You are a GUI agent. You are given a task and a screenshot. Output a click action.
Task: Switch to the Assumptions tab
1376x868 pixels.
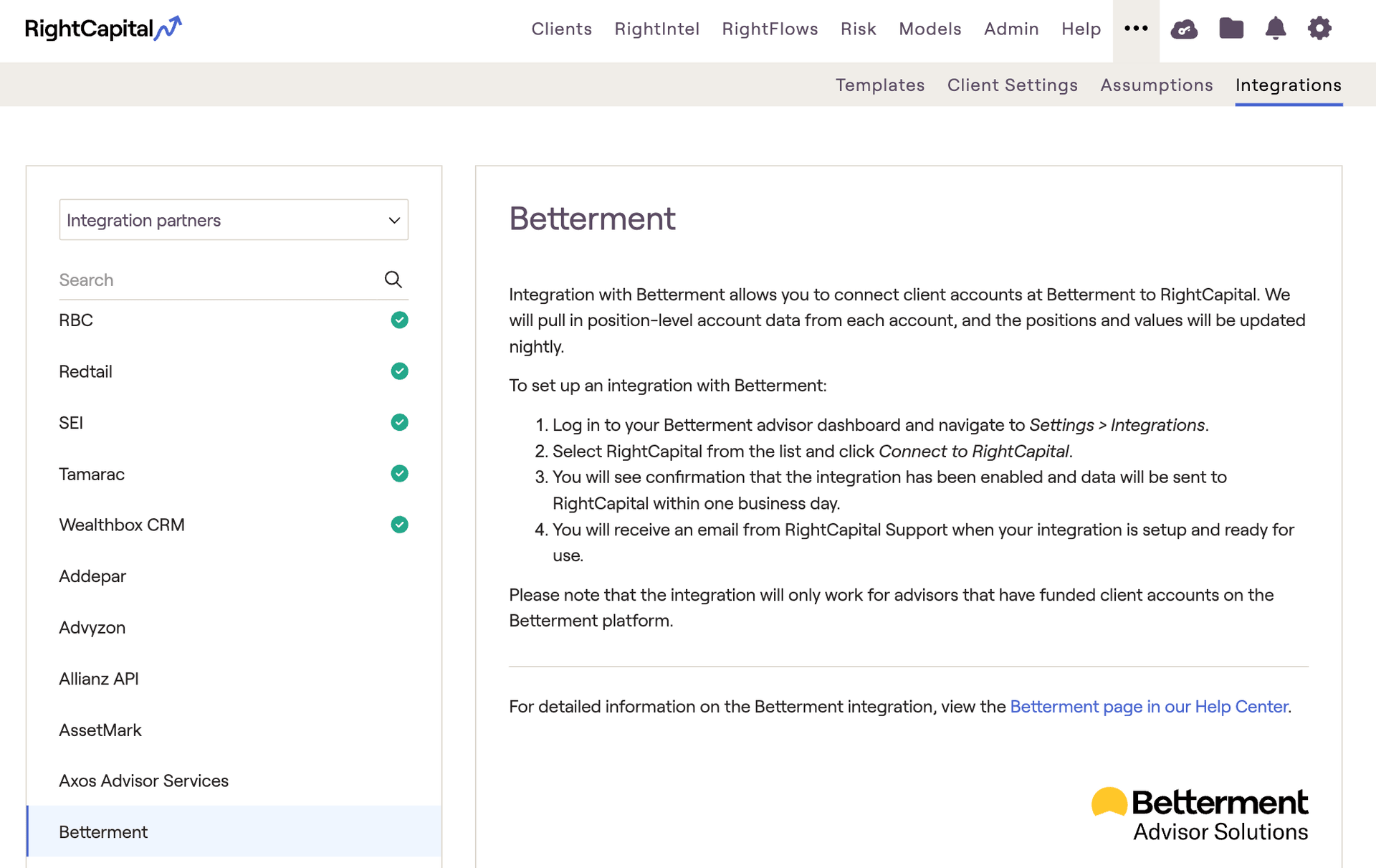1156,85
